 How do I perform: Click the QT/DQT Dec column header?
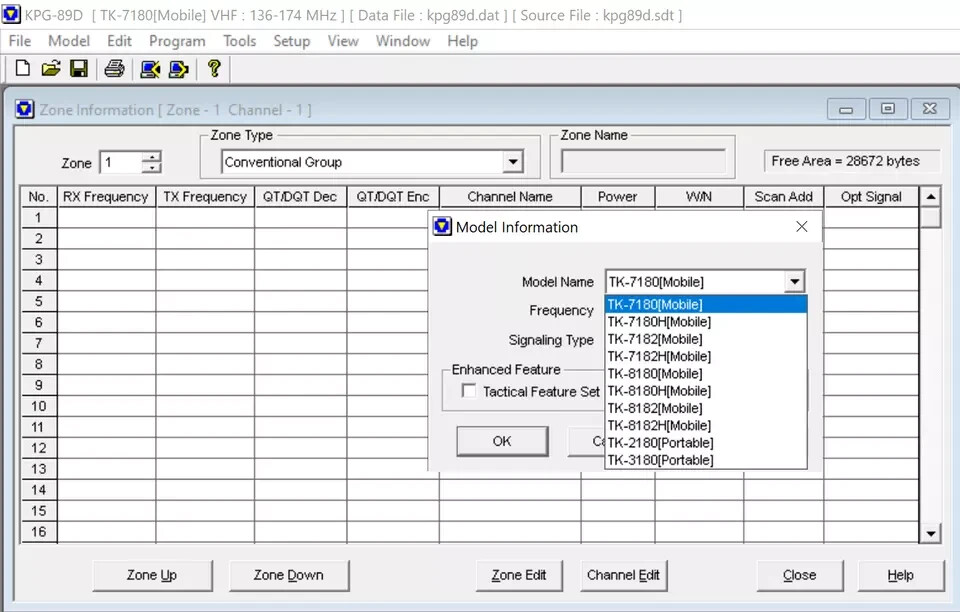tap(300, 197)
